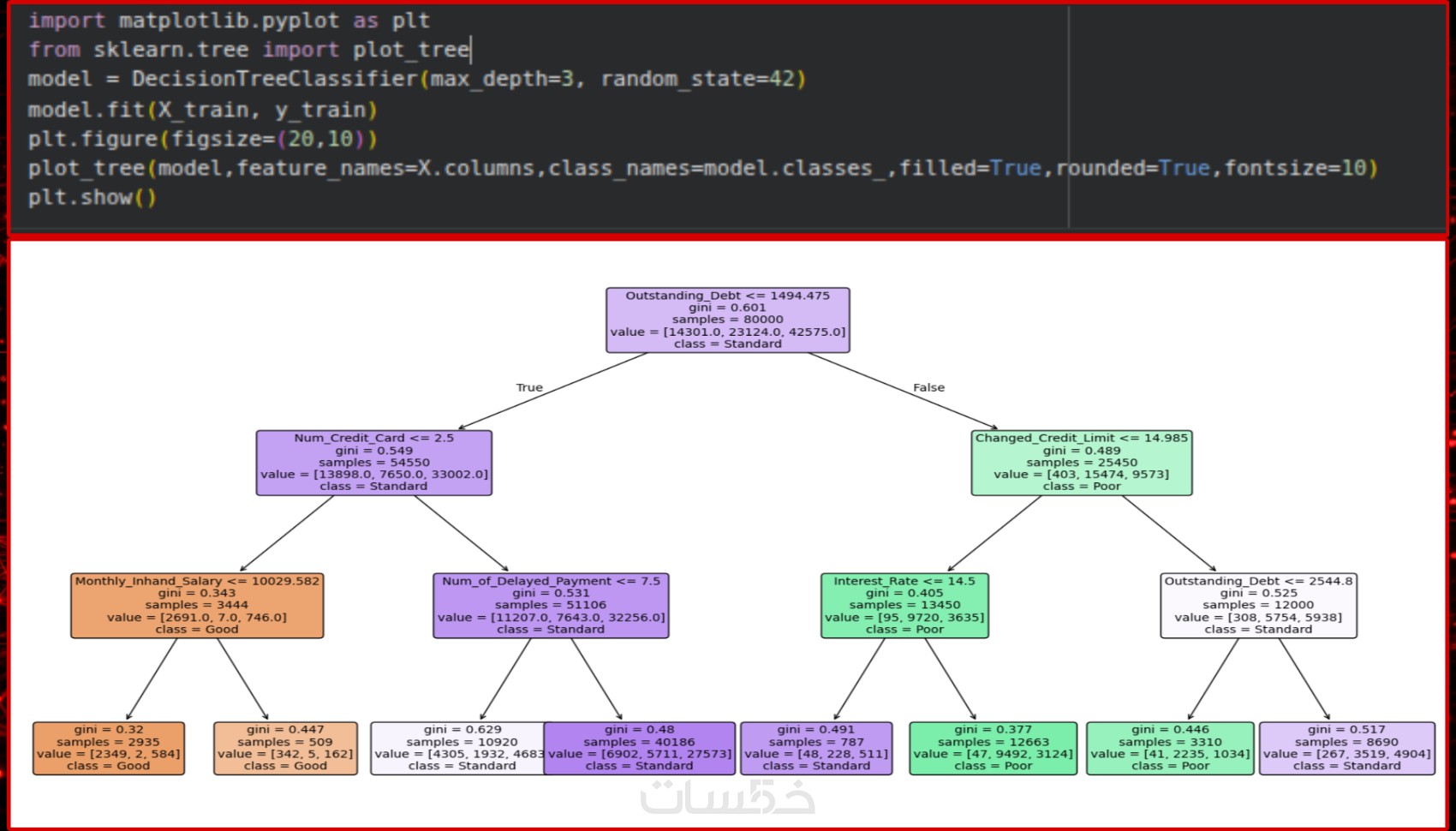
Task: Select root node 'Outstanding_Debt <= 1494.475'
Action: [x=728, y=320]
